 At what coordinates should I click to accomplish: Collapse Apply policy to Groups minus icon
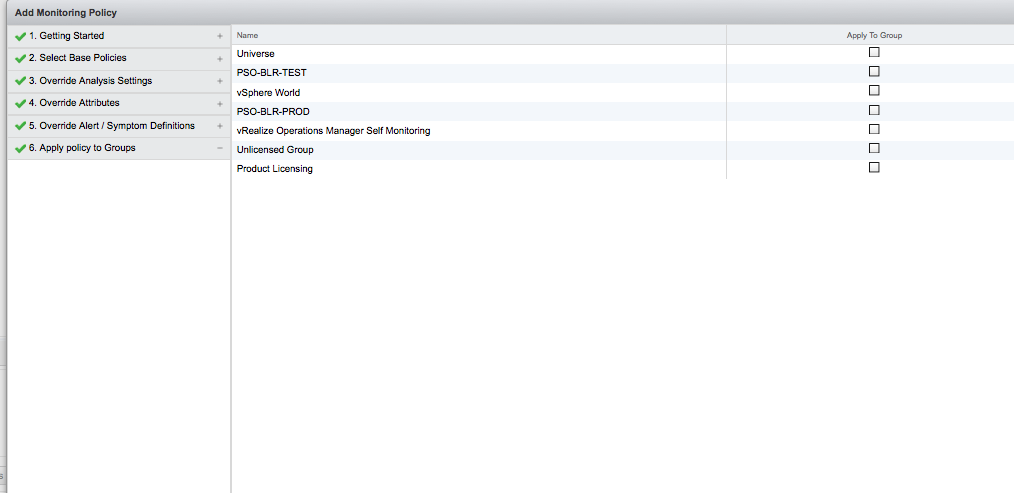pyautogui.click(x=219, y=148)
